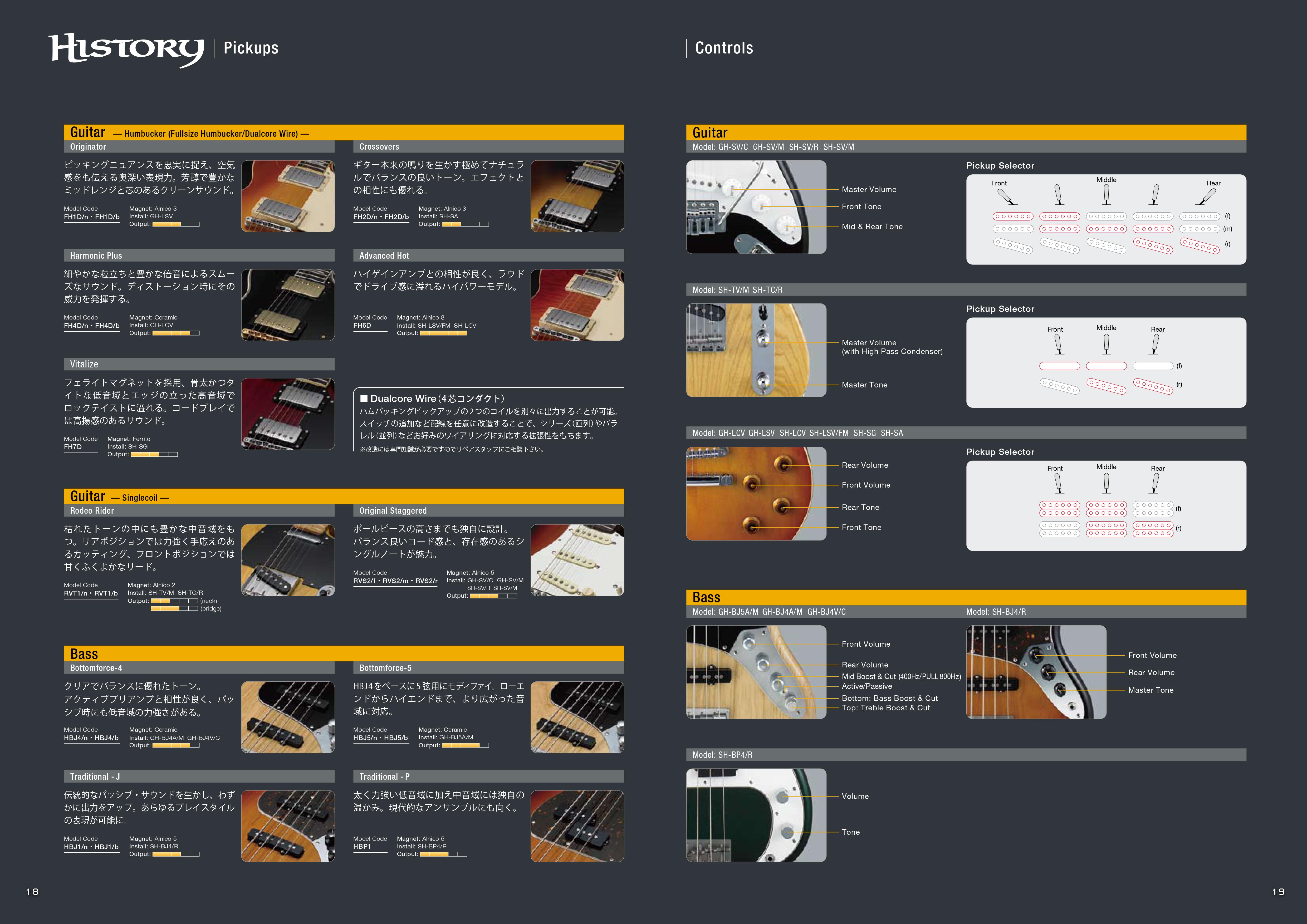Screen dimensions: 1307x924
Task: Select the Pickups page heading
Action: coord(251,48)
